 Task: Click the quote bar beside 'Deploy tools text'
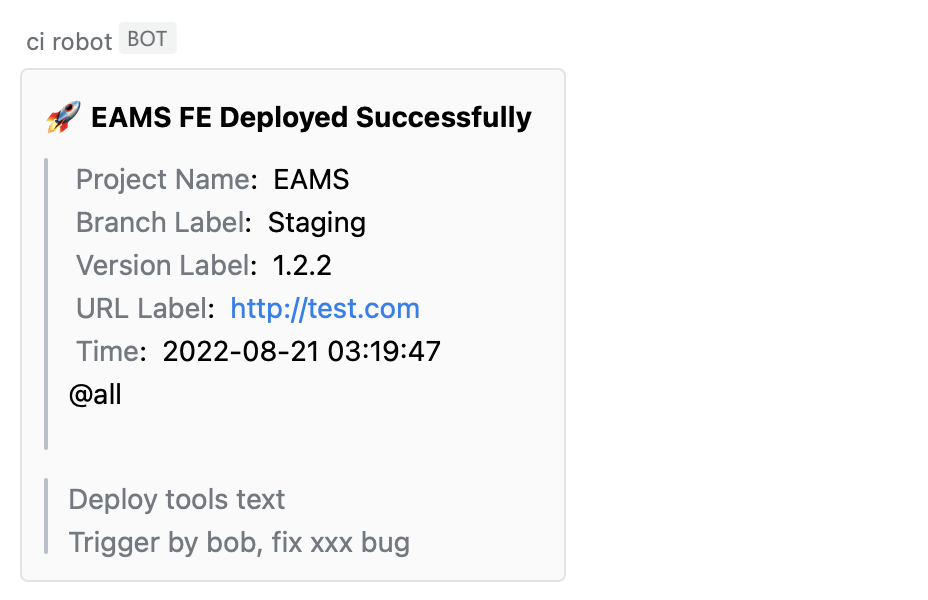pyautogui.click(x=46, y=516)
